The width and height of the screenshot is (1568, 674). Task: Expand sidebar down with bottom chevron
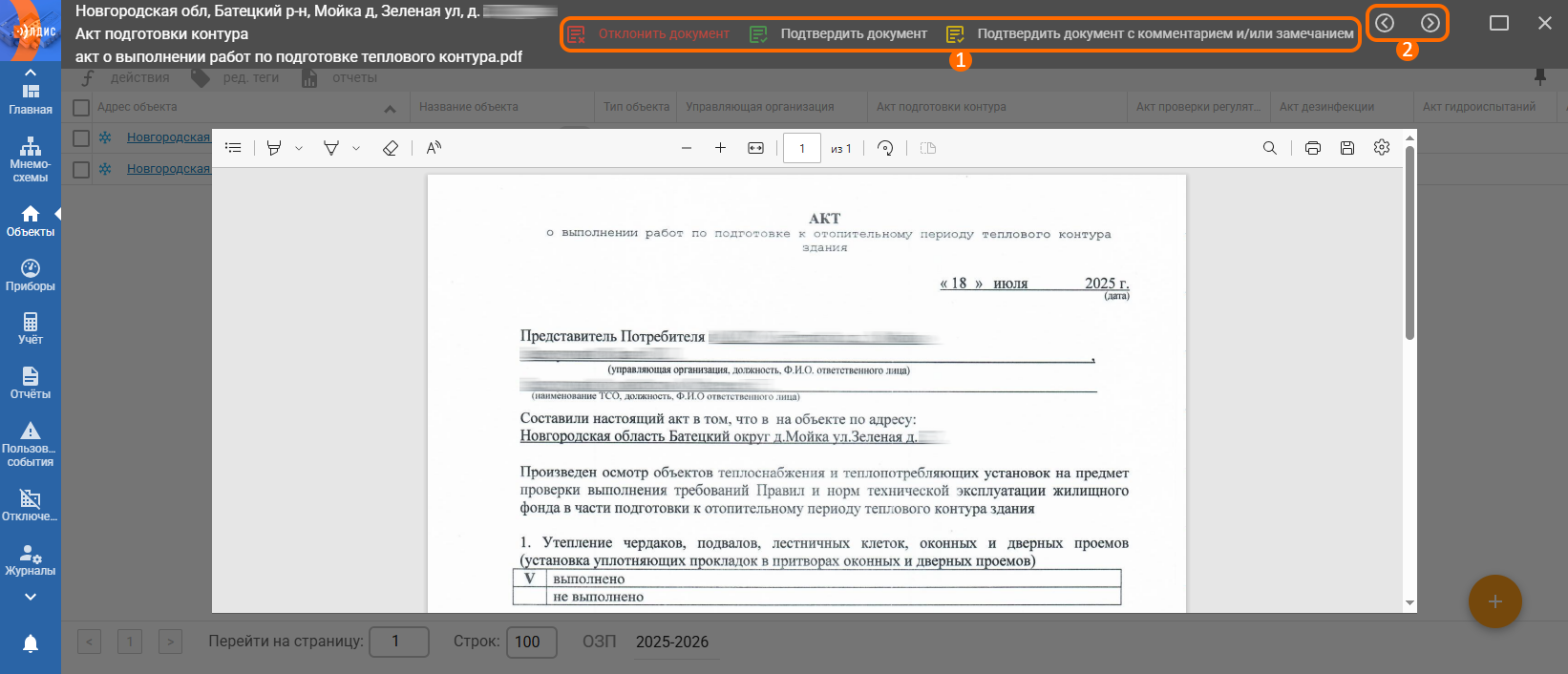[31, 597]
